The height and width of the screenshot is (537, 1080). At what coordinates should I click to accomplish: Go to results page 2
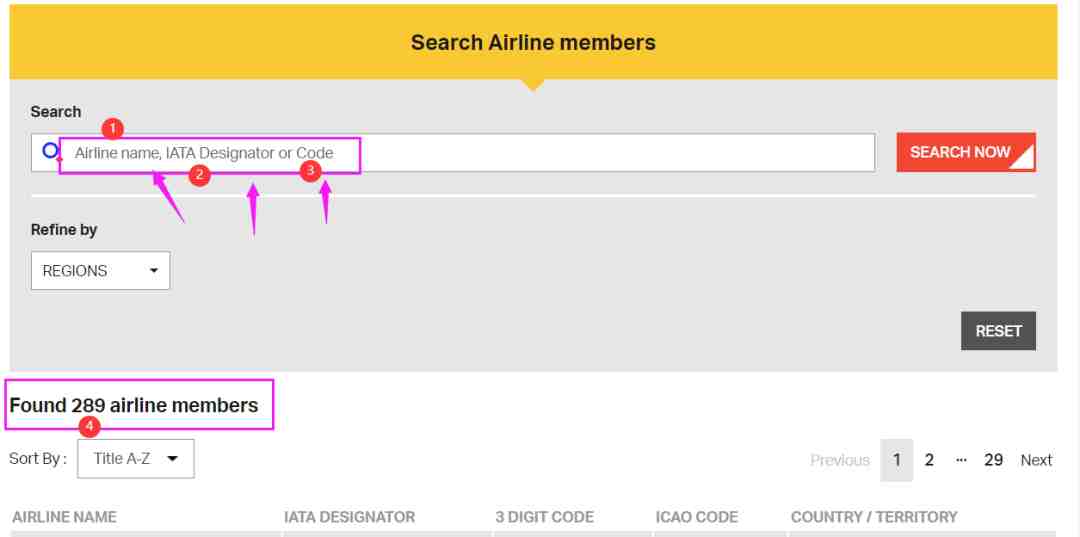929,460
